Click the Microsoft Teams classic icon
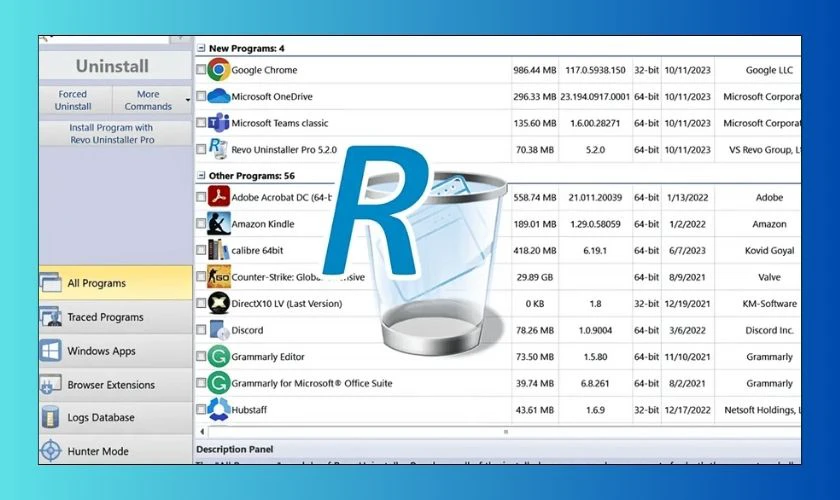840x500 pixels. click(219, 123)
